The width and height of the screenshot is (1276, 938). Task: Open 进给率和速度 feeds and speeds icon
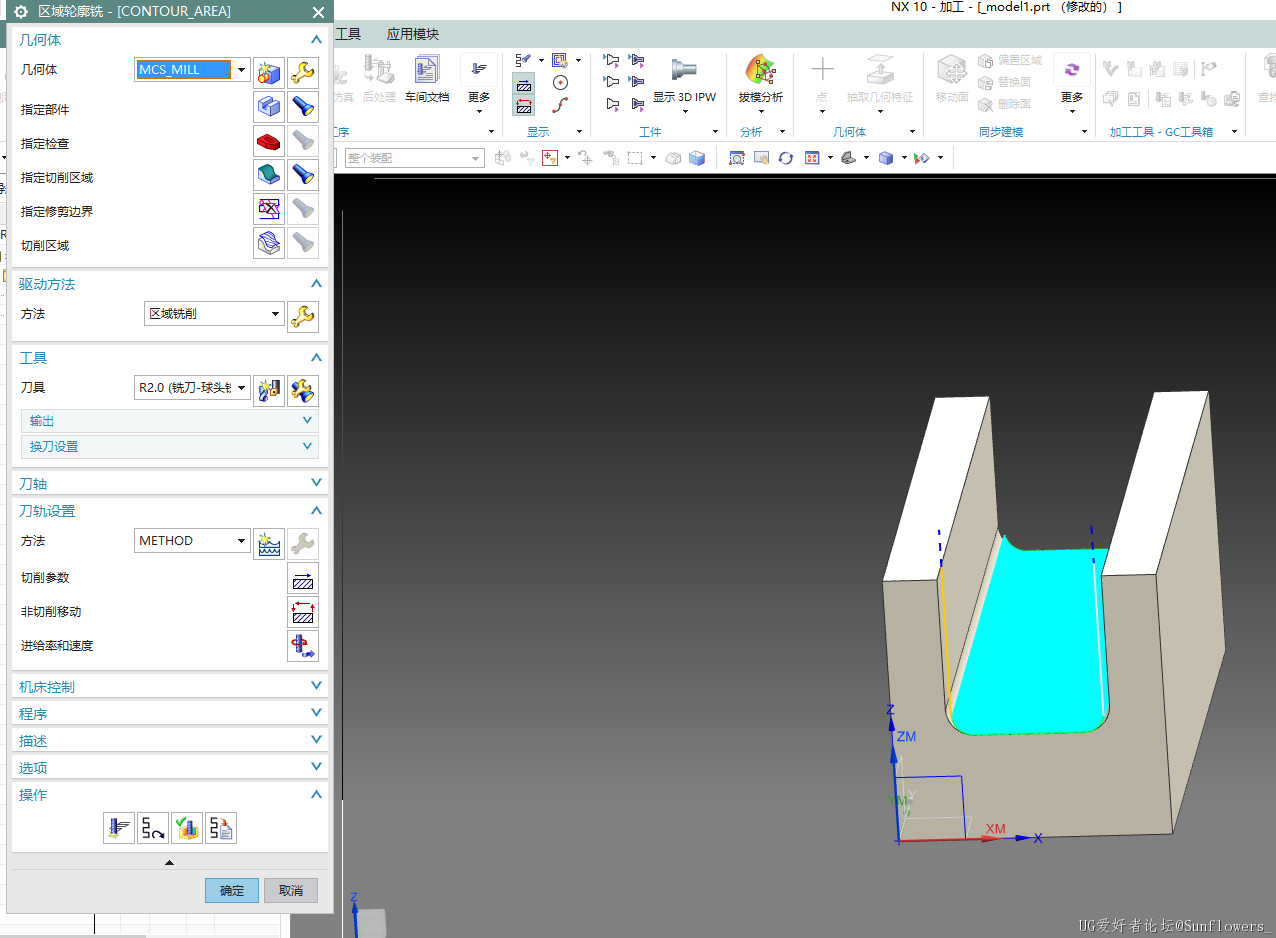pyautogui.click(x=303, y=646)
